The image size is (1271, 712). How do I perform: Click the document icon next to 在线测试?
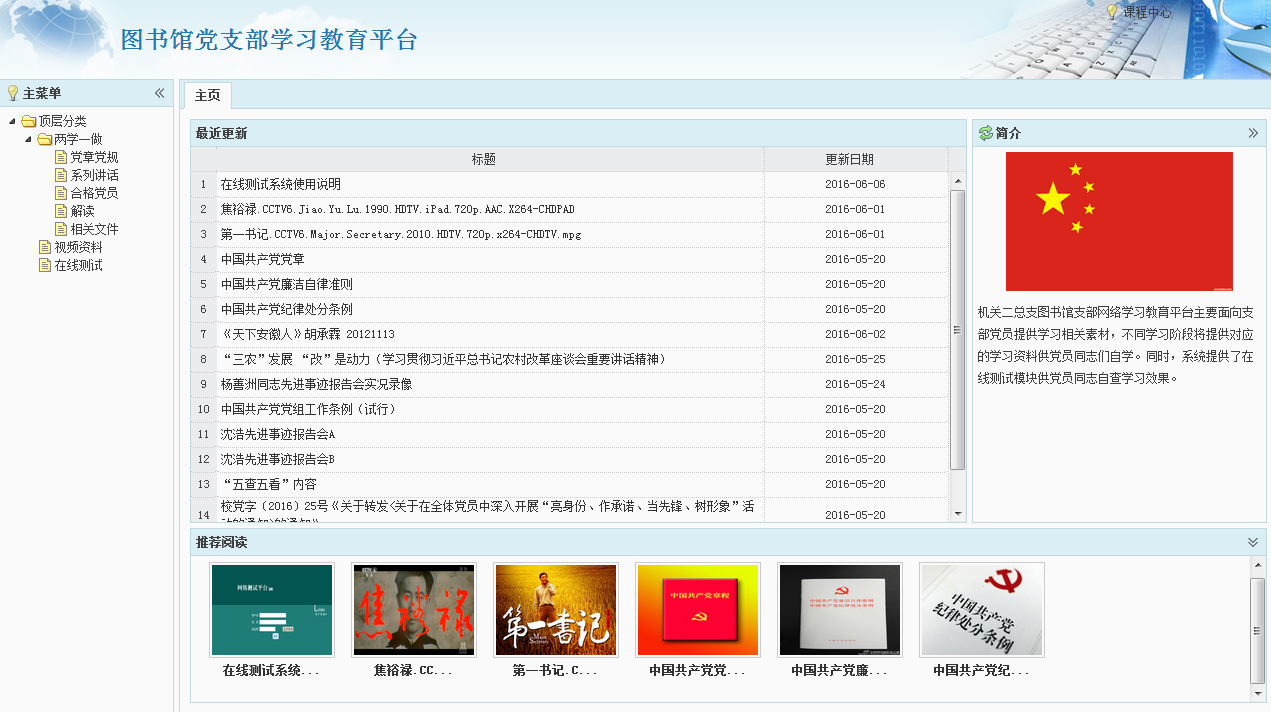(45, 266)
